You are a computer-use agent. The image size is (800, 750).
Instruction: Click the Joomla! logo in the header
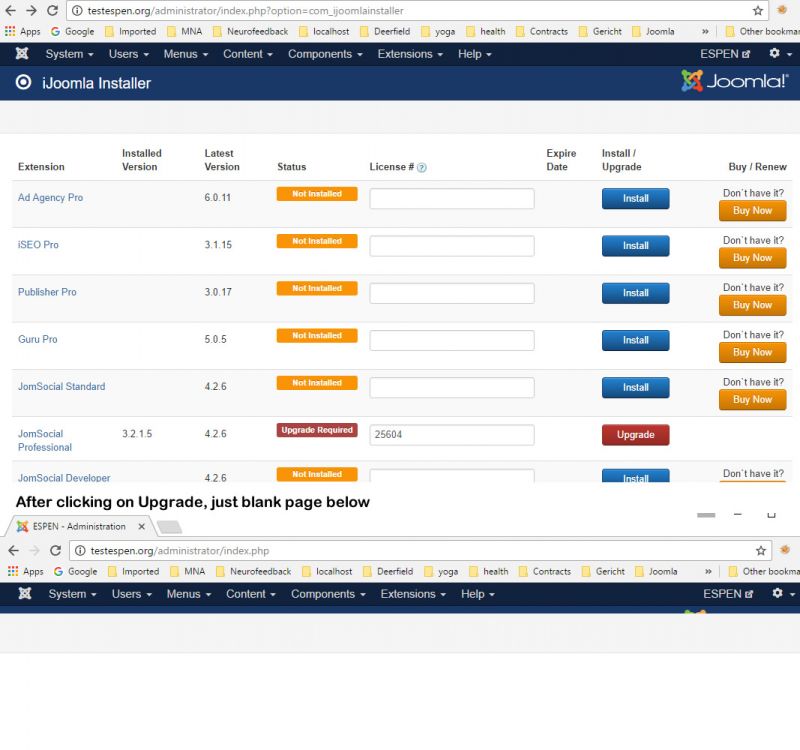tap(735, 81)
